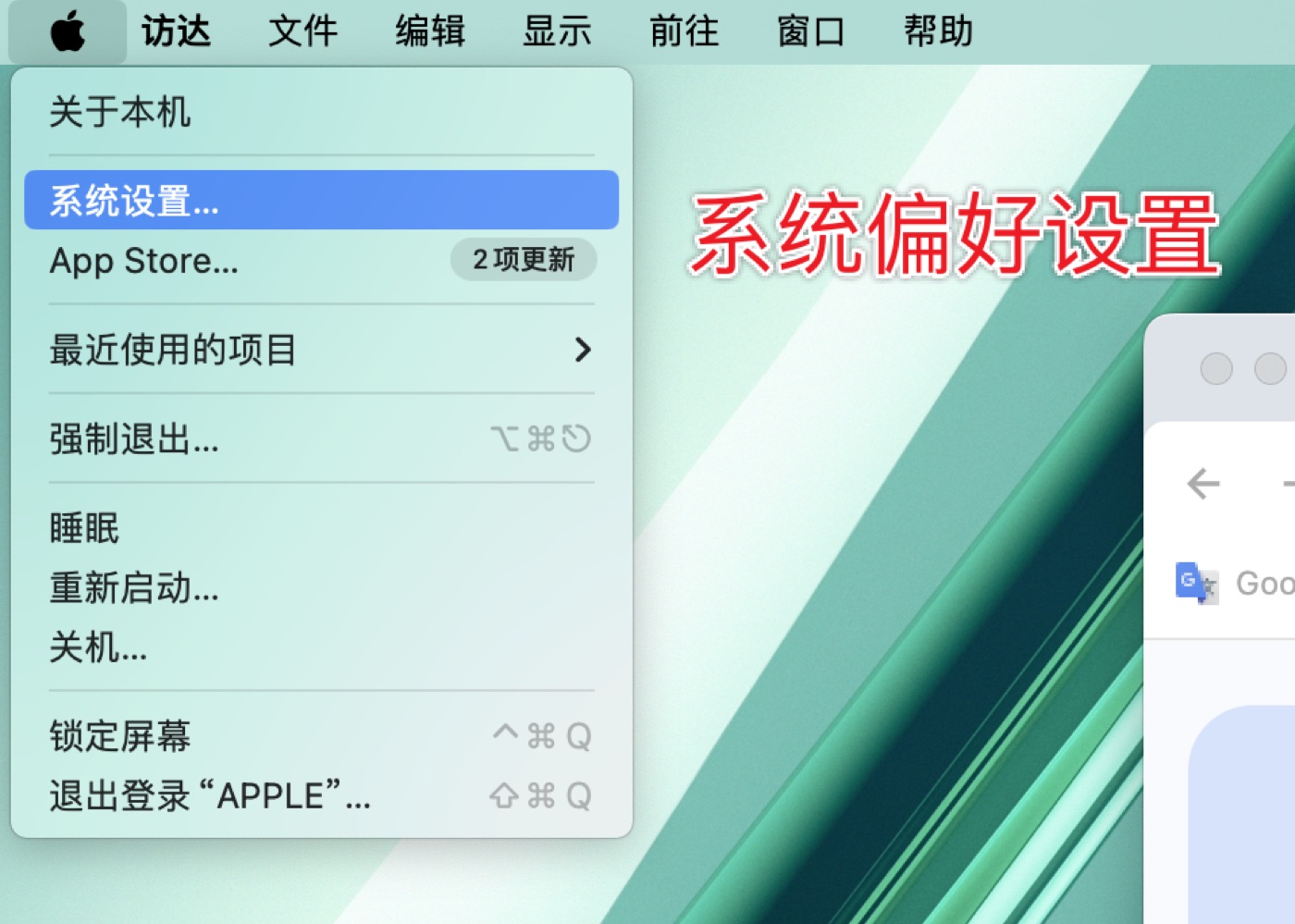Expand the 最近使用的项目 submenu
The image size is (1295, 924).
(321, 350)
